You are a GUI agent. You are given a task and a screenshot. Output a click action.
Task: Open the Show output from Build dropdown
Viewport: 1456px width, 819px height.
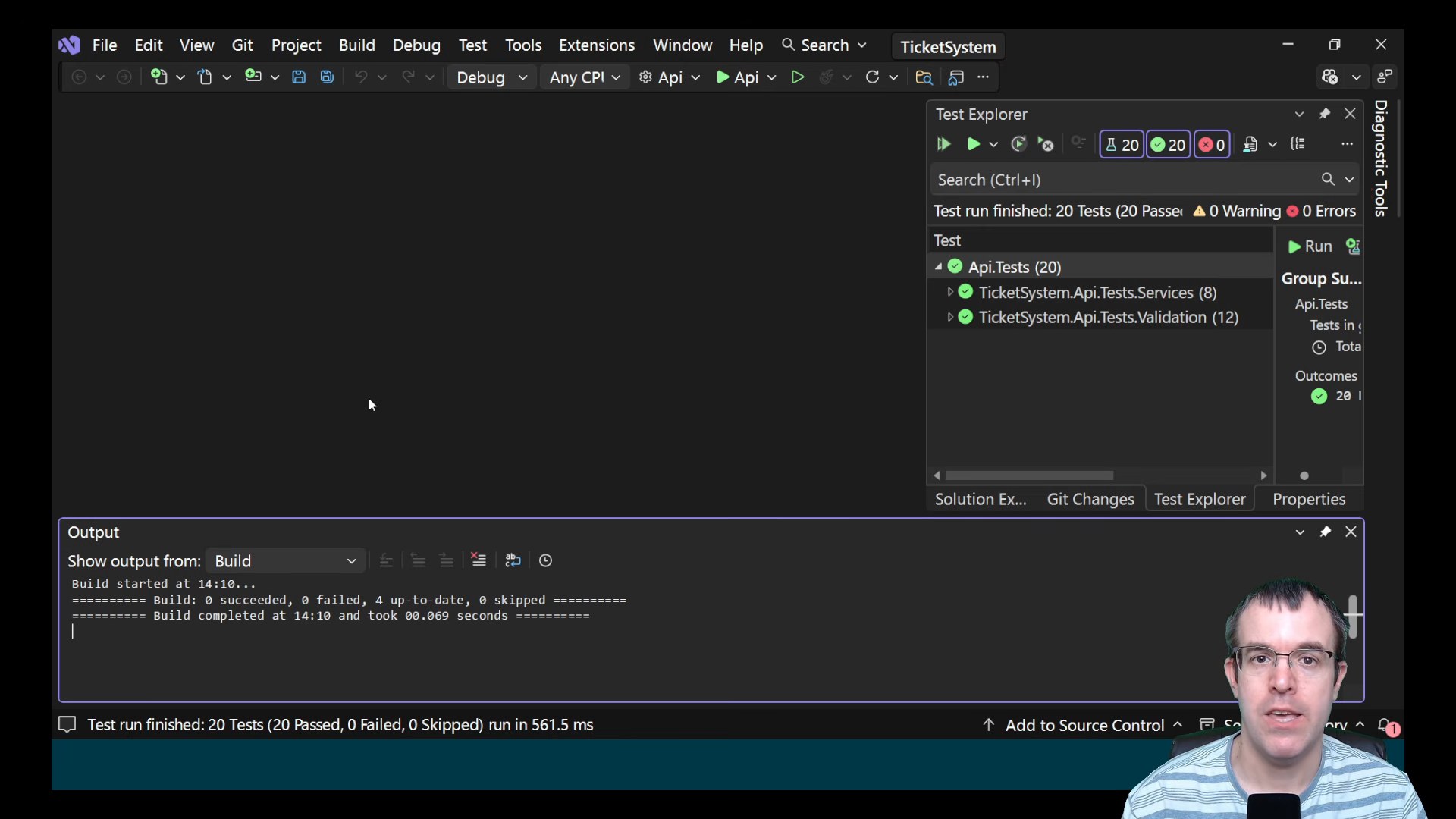pyautogui.click(x=285, y=561)
